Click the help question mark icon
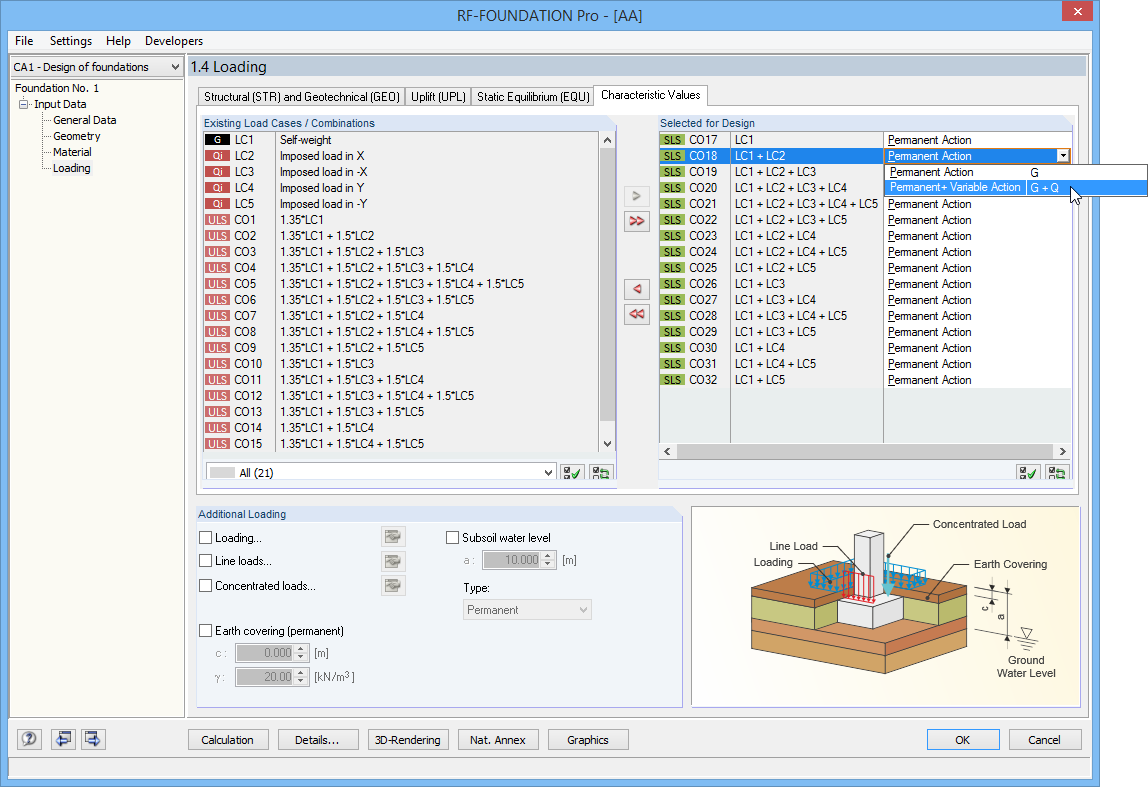 tap(29, 739)
